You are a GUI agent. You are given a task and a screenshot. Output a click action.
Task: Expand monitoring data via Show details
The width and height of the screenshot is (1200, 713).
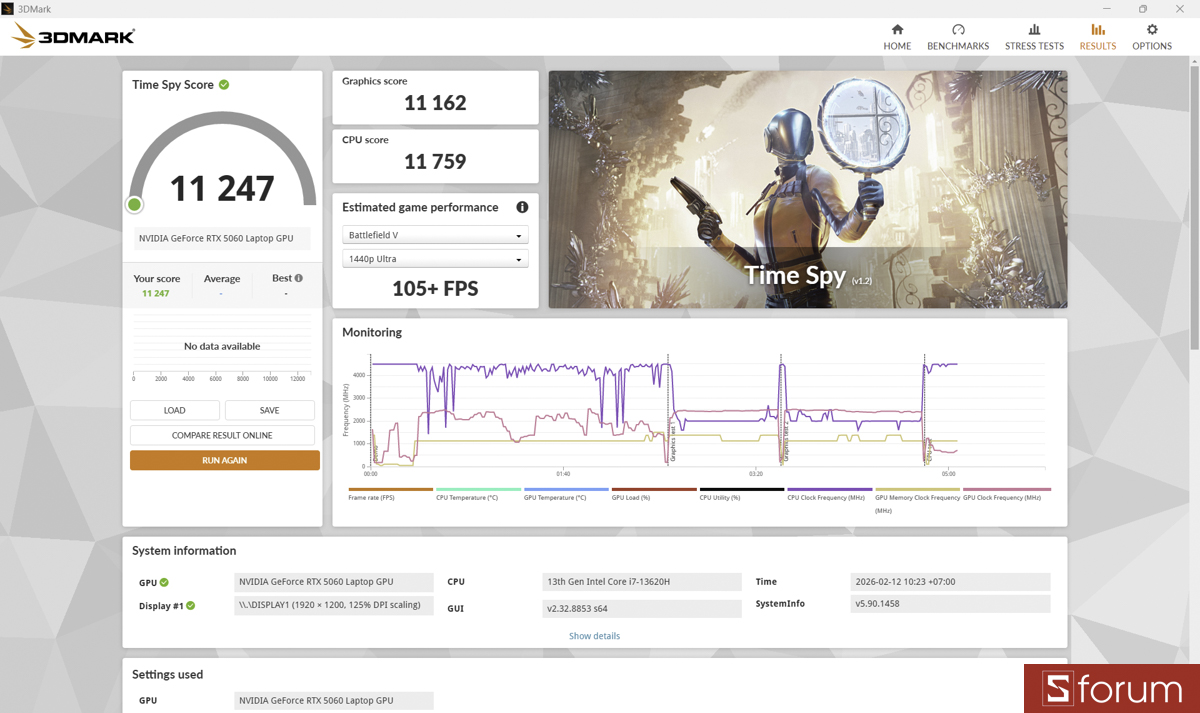tap(594, 635)
